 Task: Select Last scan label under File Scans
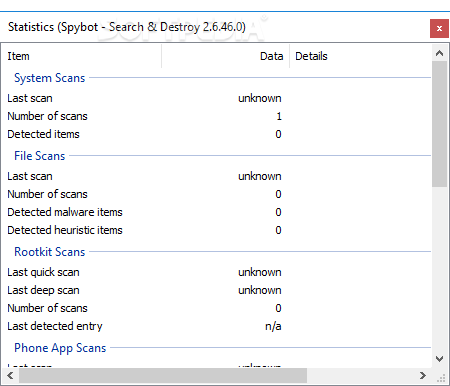pyautogui.click(x=30, y=176)
